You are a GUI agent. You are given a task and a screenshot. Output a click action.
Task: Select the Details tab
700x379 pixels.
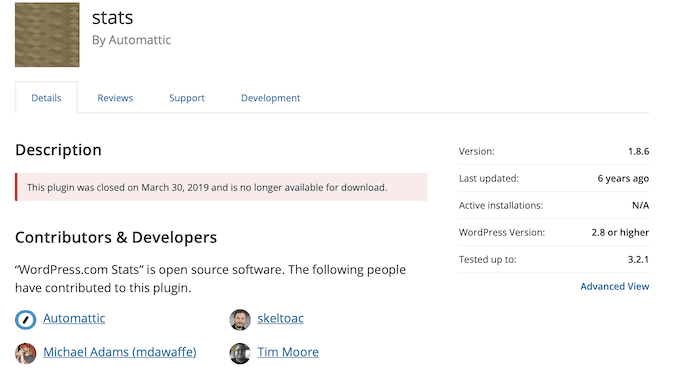pos(46,98)
